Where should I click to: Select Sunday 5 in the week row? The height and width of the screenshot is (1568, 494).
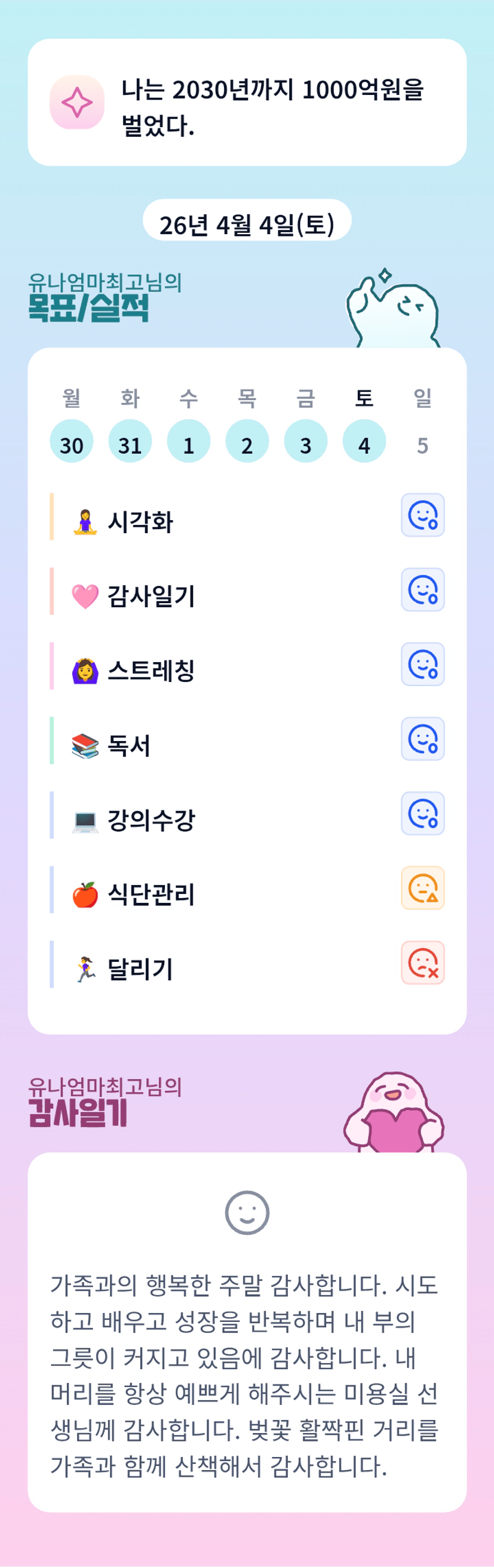coord(422,445)
